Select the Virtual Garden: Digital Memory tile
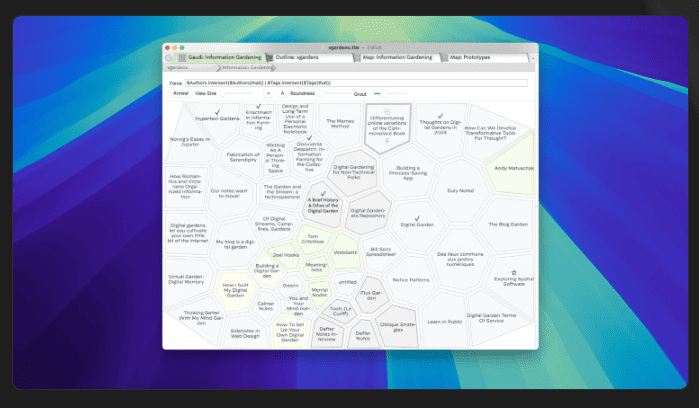Viewport: 699px width, 408px height. point(186,279)
